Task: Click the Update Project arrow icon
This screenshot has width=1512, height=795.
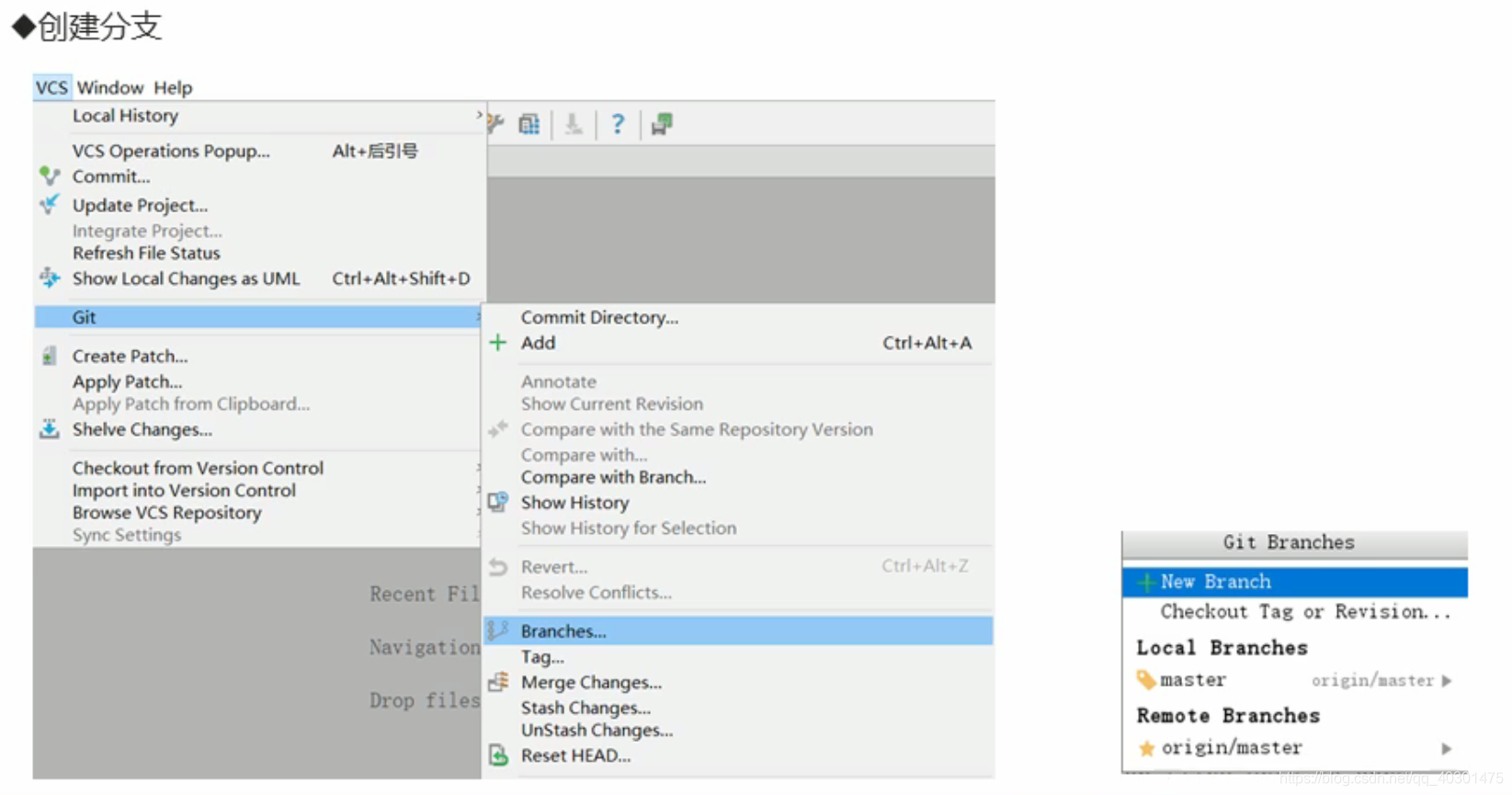Action: pyautogui.click(x=50, y=204)
